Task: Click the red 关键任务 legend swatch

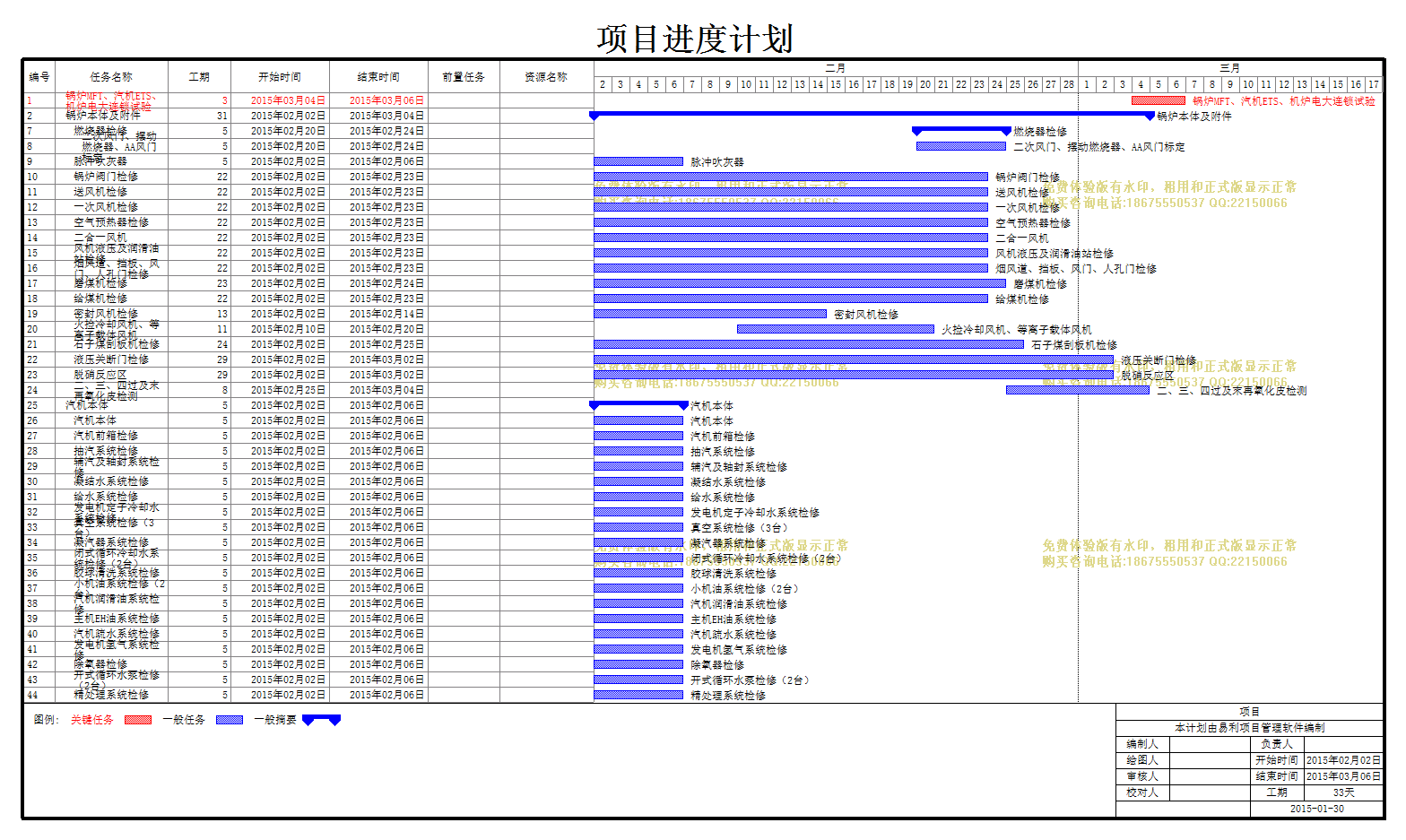Action: coord(138,720)
